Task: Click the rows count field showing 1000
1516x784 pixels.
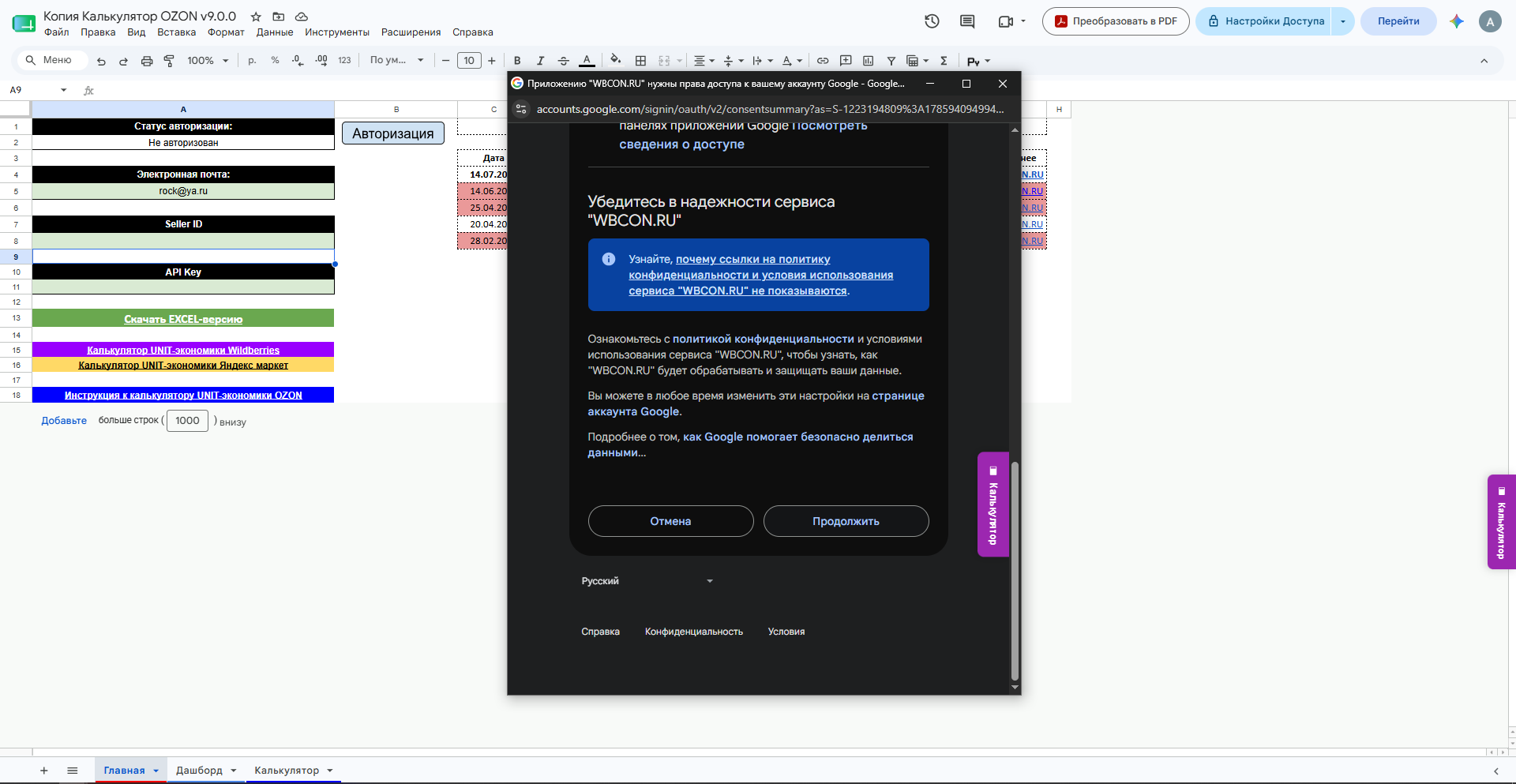Action: point(187,421)
